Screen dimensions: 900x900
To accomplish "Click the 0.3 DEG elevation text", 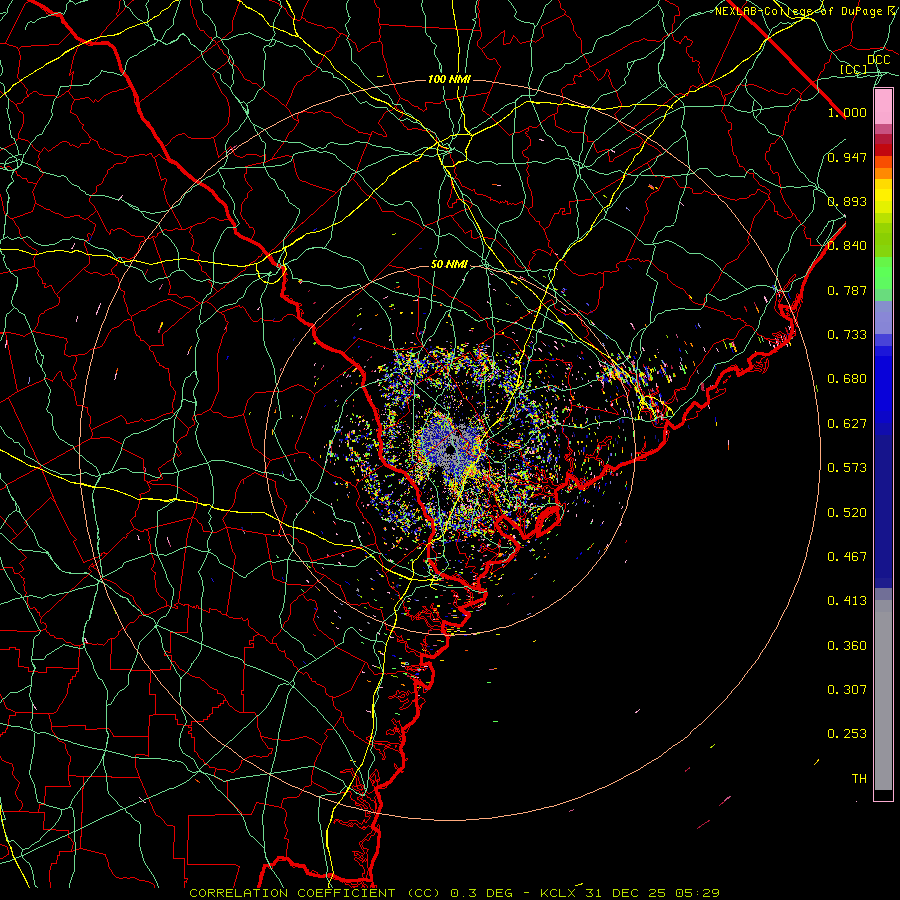I will click(483, 893).
